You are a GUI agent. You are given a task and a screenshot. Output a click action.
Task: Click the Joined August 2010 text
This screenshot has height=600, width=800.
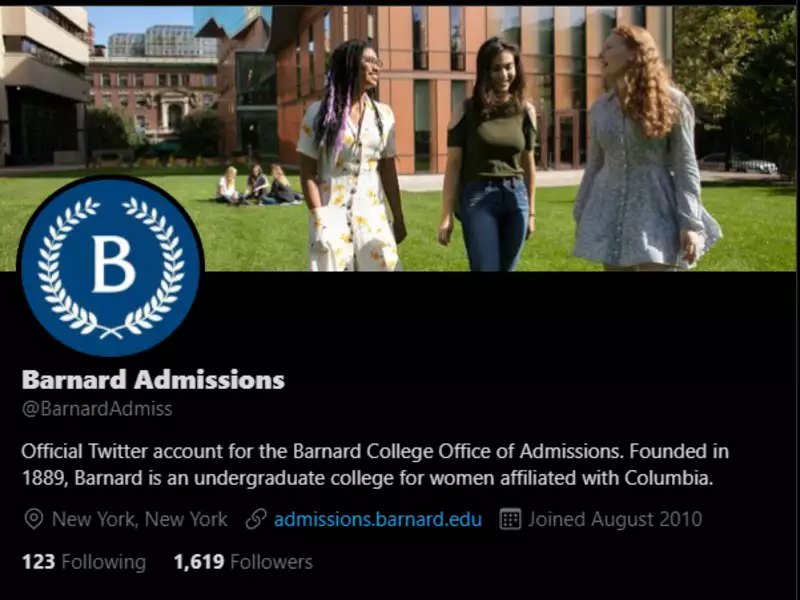pos(615,519)
